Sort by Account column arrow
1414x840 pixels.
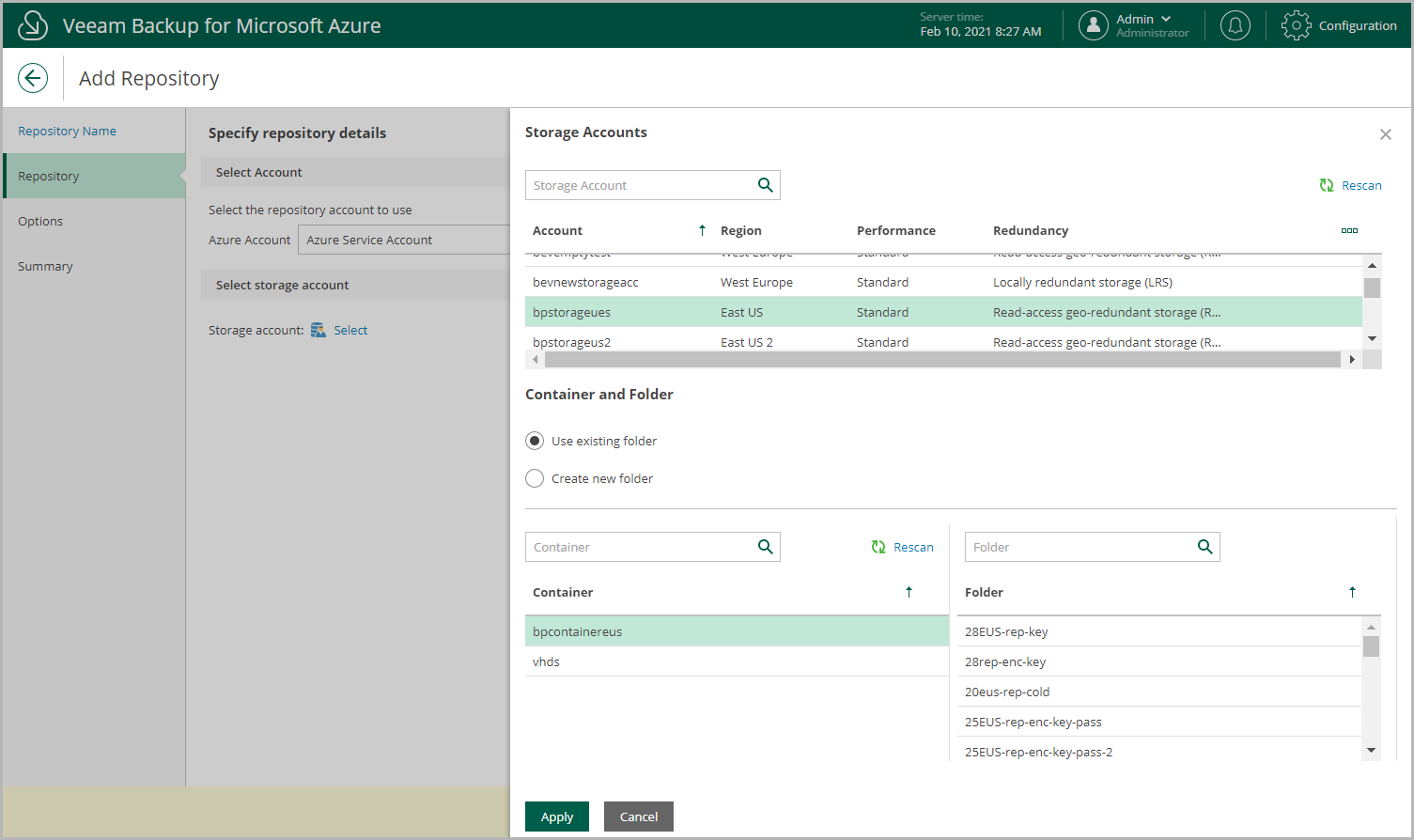tap(702, 230)
